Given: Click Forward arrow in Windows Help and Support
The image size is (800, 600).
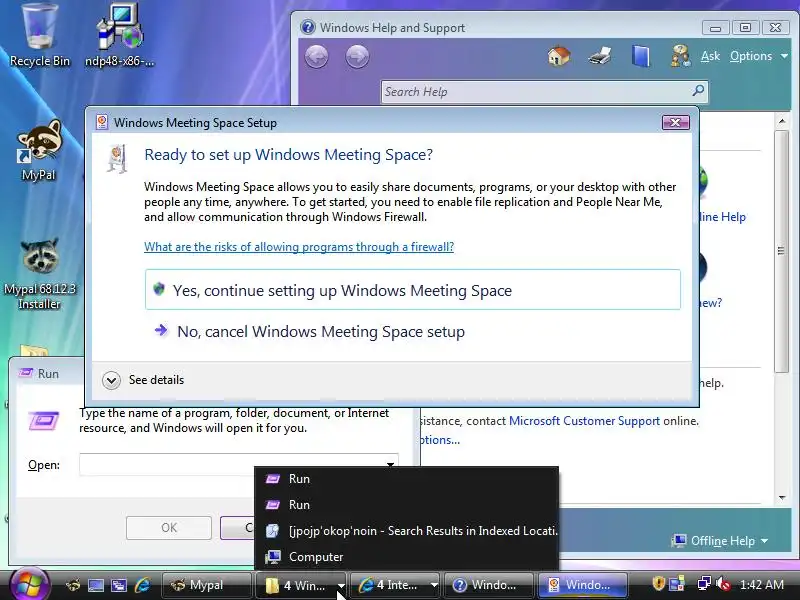Looking at the screenshot, I should coord(357,57).
